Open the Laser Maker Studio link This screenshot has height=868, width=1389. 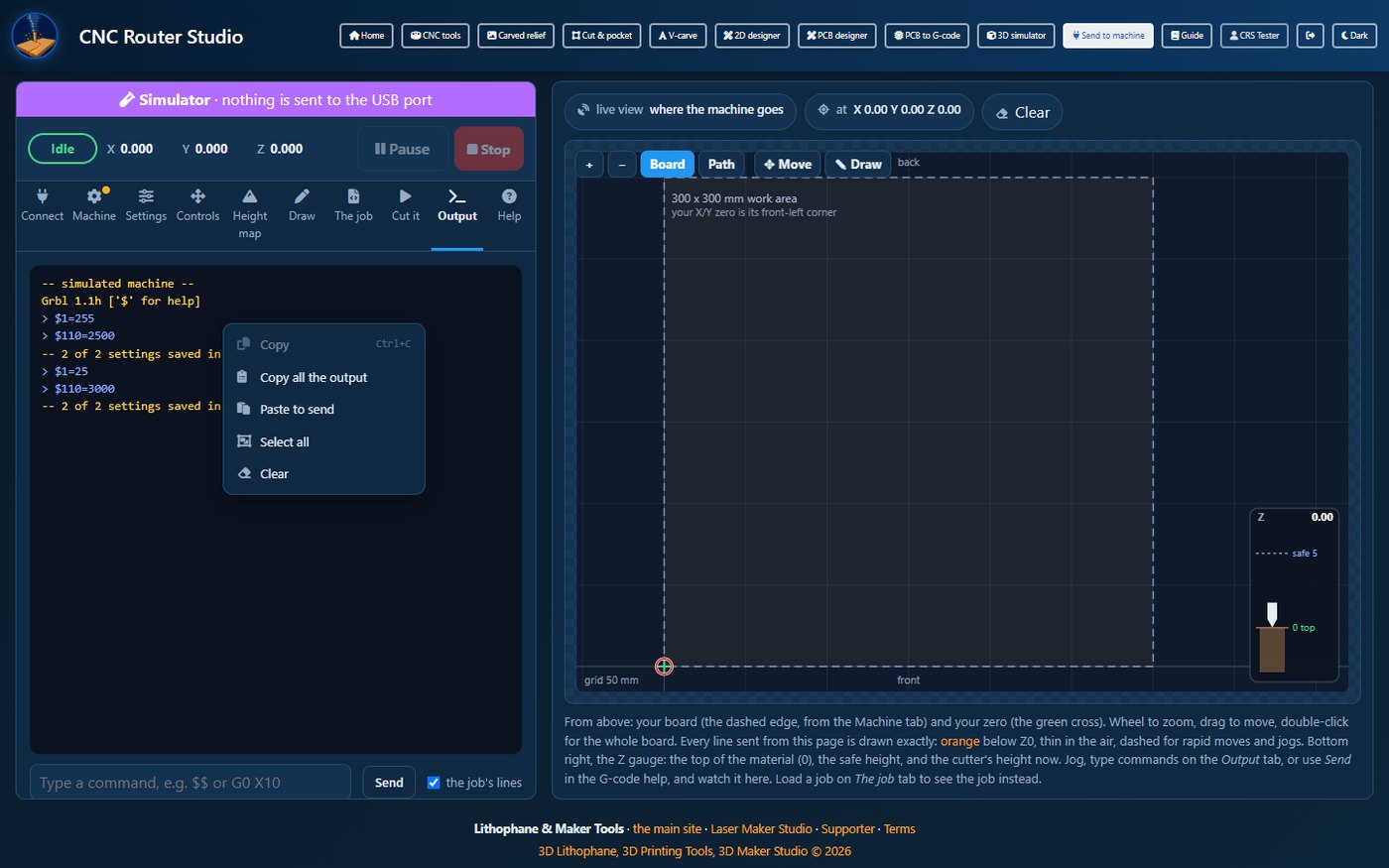[x=761, y=829]
